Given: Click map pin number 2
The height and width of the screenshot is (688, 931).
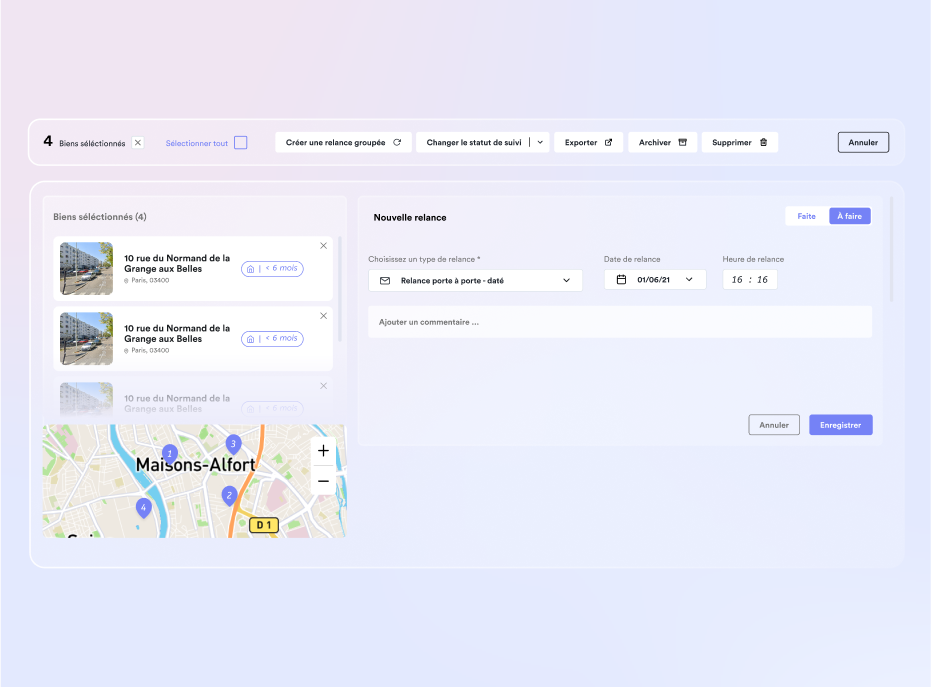Looking at the screenshot, I should (230, 496).
